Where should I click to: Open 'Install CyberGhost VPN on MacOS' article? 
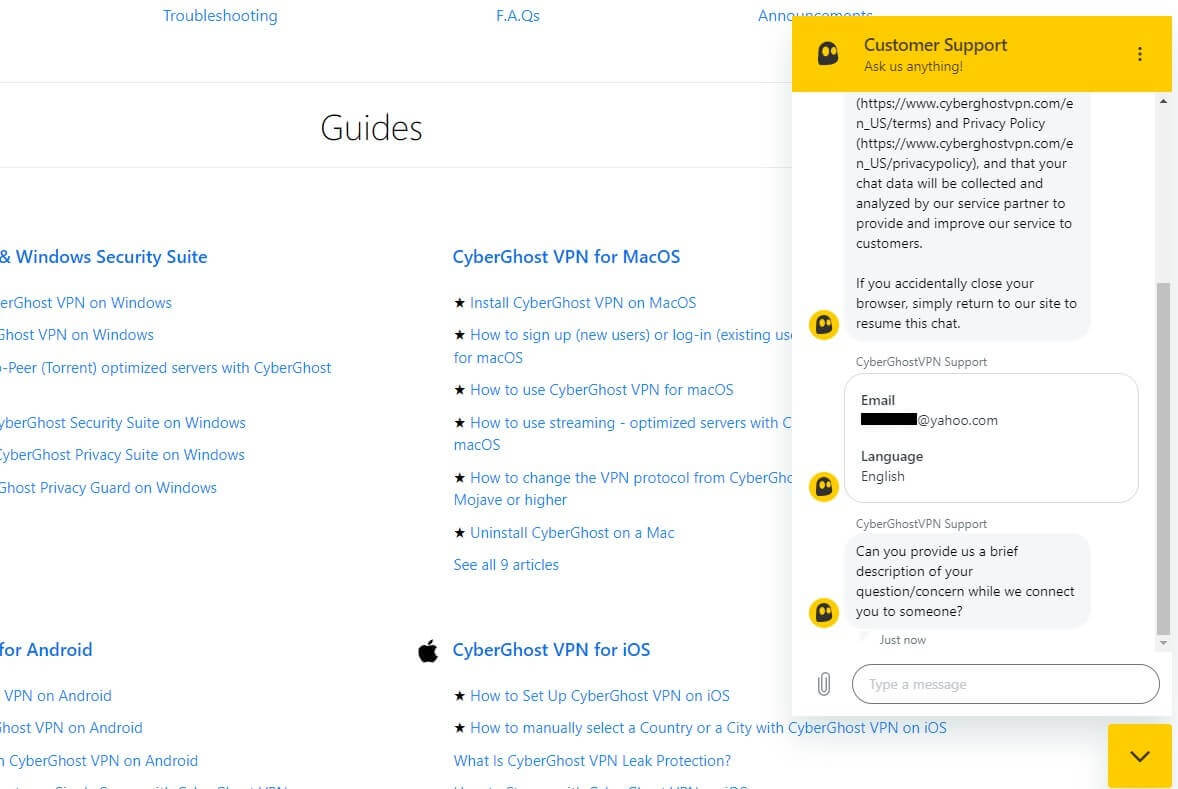(x=582, y=303)
